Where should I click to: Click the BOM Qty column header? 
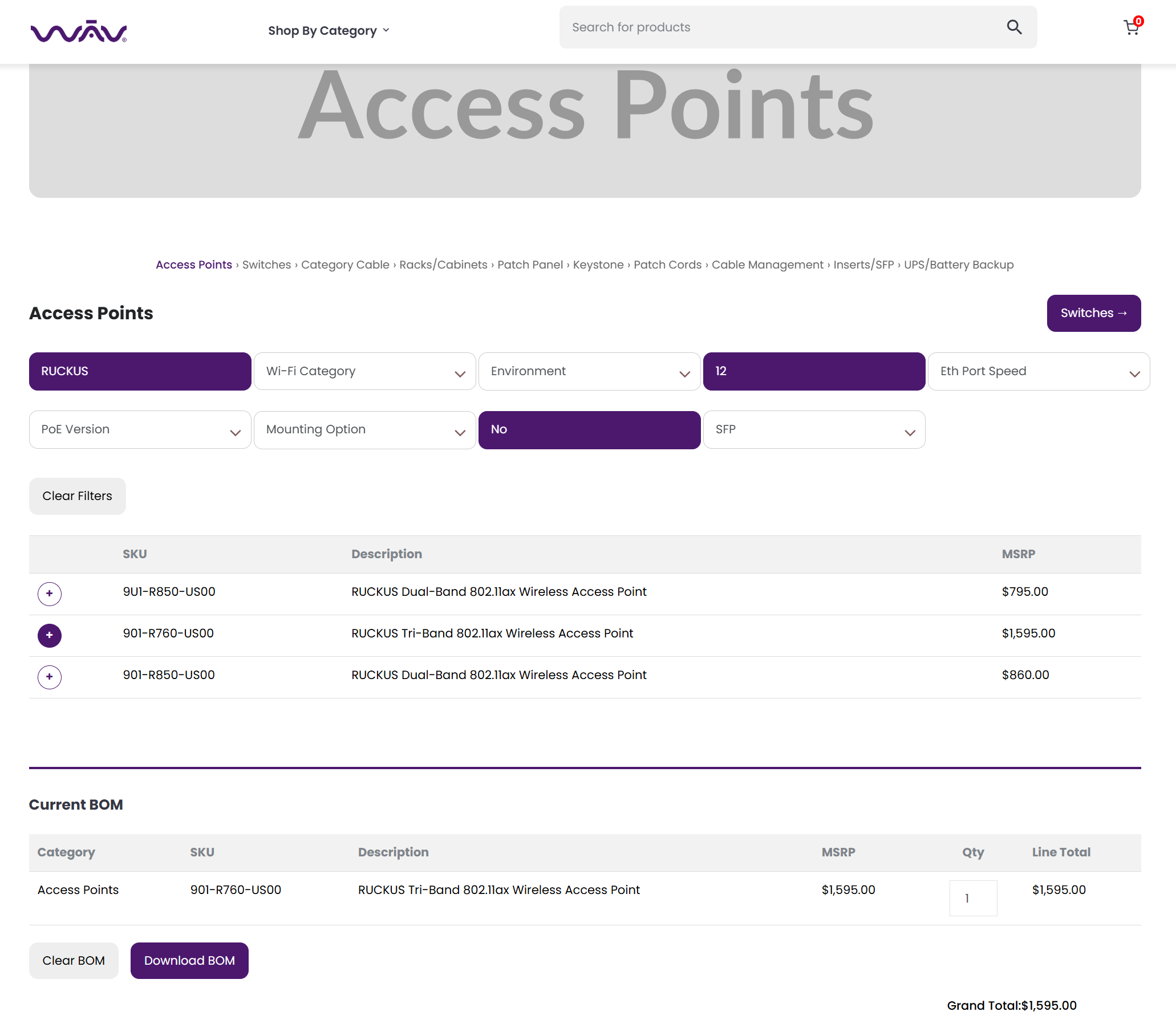[973, 852]
